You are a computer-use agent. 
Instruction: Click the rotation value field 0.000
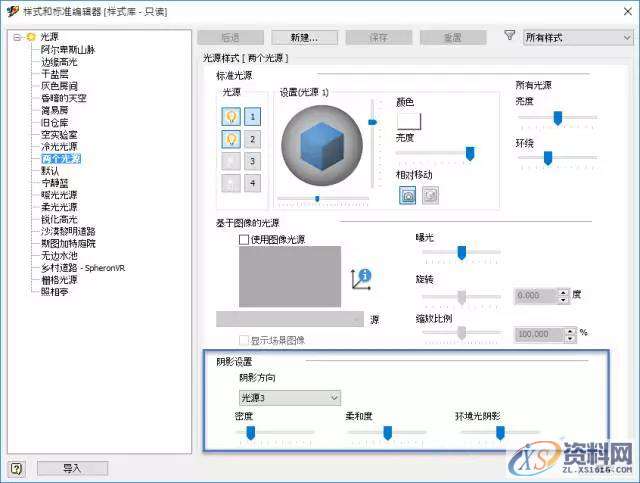coord(536,296)
